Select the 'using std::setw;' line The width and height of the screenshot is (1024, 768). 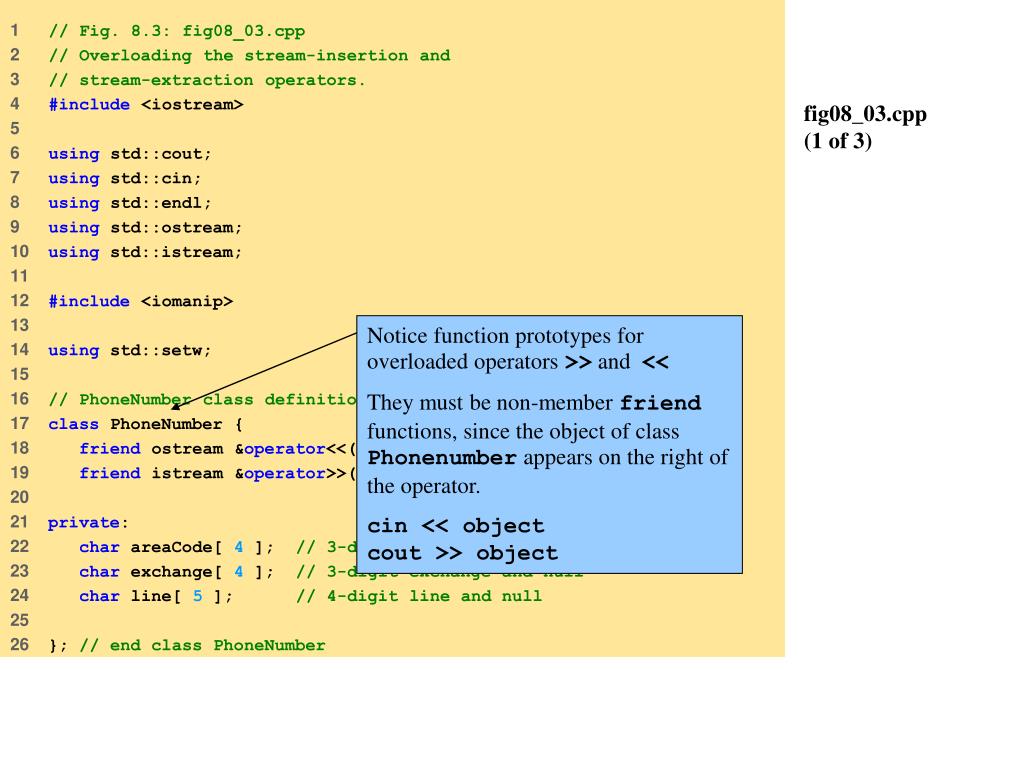tap(130, 351)
